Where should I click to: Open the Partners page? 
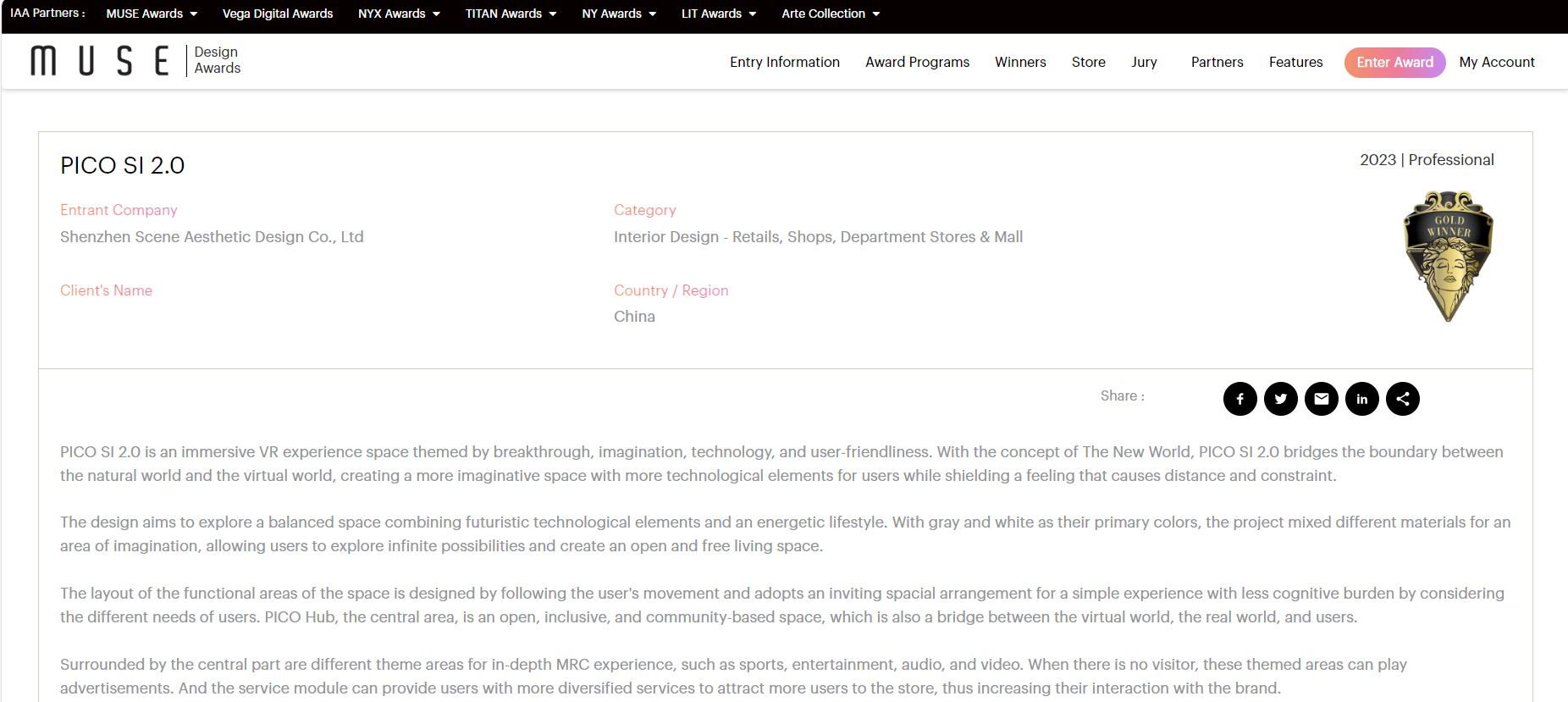coord(1217,62)
